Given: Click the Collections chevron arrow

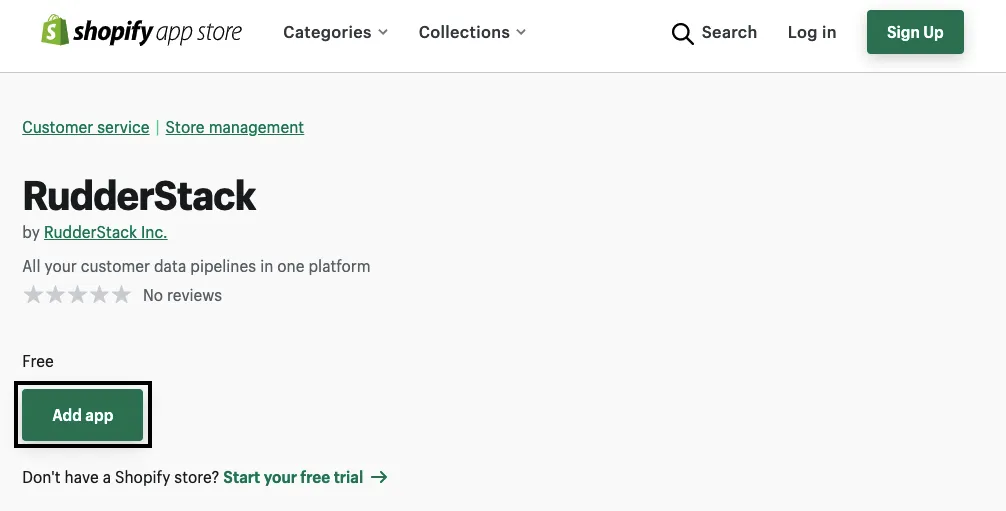Looking at the screenshot, I should tap(521, 33).
